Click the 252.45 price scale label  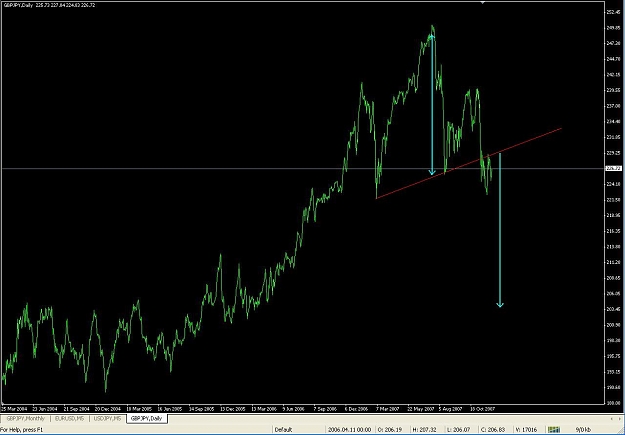coord(613,12)
